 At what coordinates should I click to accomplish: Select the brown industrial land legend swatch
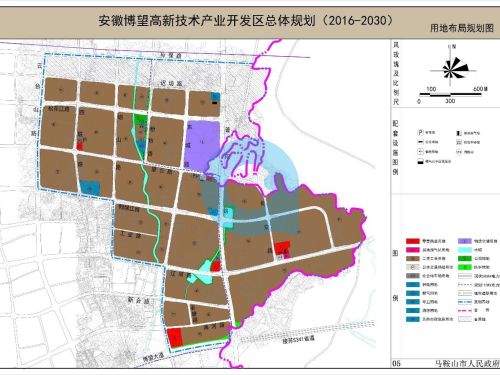coord(413,258)
